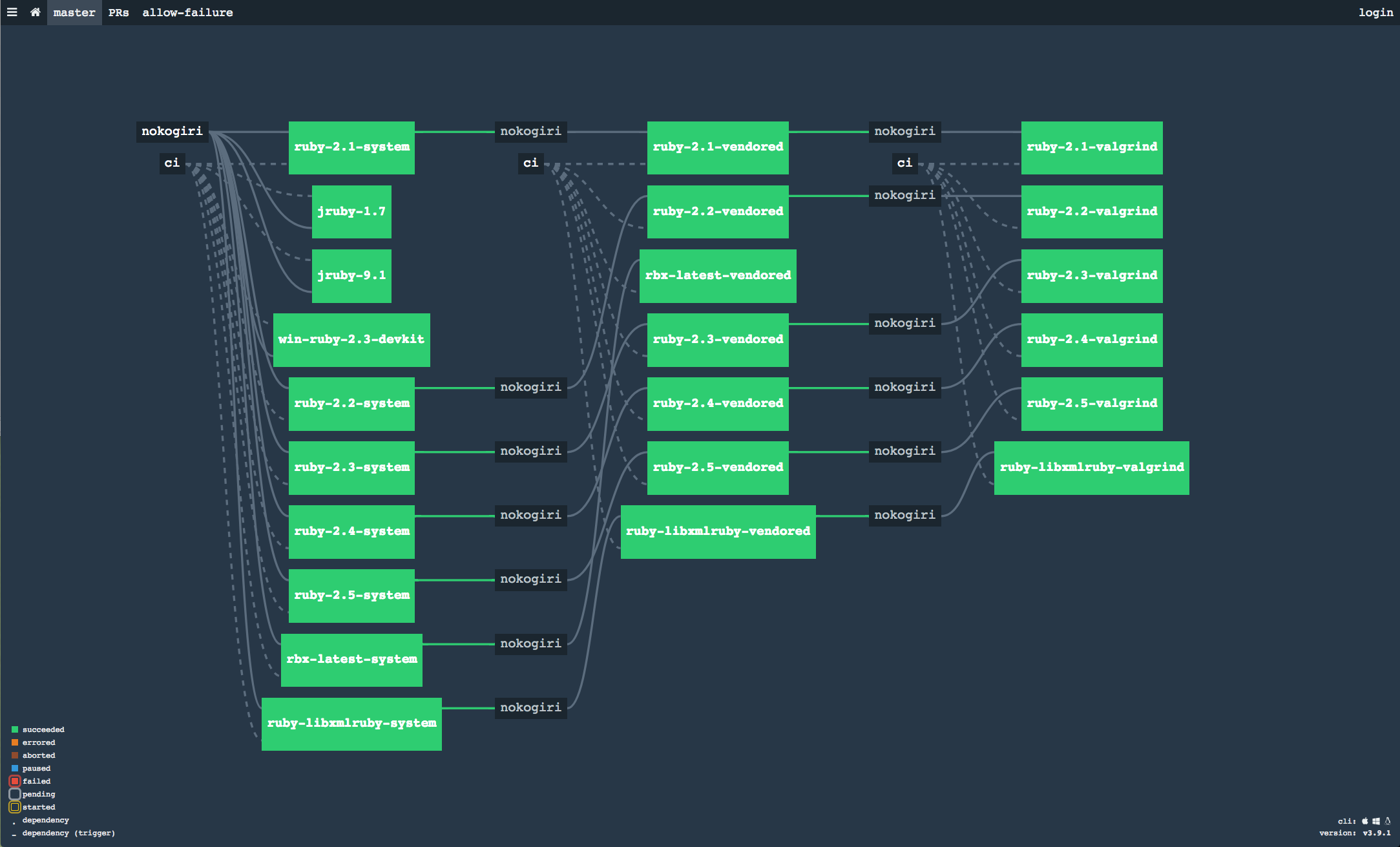The height and width of the screenshot is (847, 1400).
Task: Switch to the PRs group tab
Action: click(118, 12)
